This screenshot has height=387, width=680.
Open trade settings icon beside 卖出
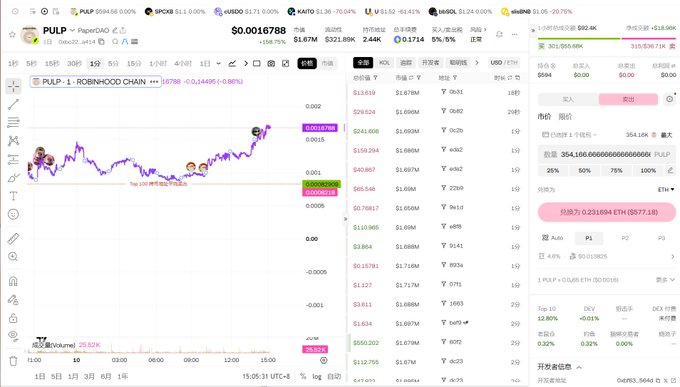tap(670, 99)
